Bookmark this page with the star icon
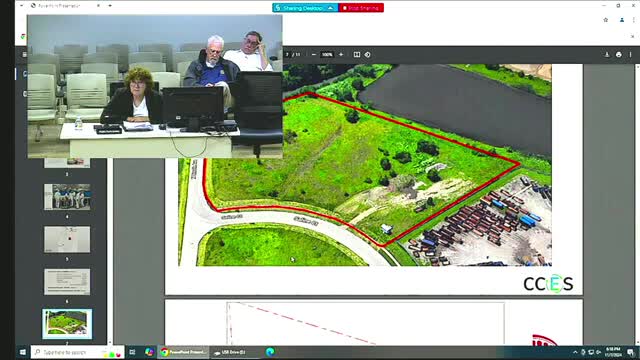 click(x=606, y=20)
